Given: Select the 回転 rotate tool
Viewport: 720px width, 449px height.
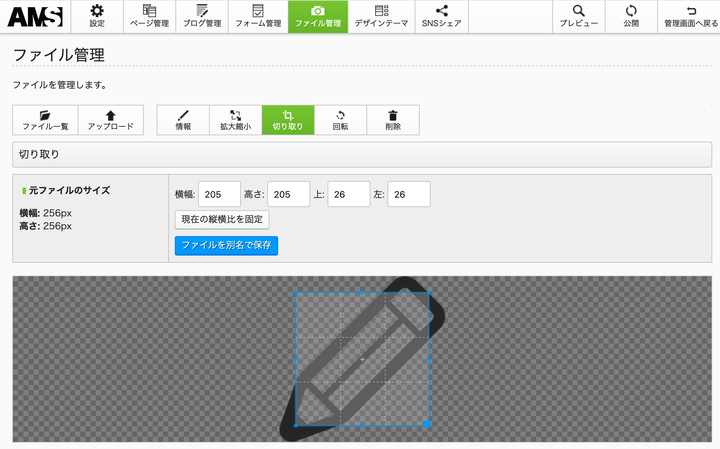Looking at the screenshot, I should (x=340, y=120).
